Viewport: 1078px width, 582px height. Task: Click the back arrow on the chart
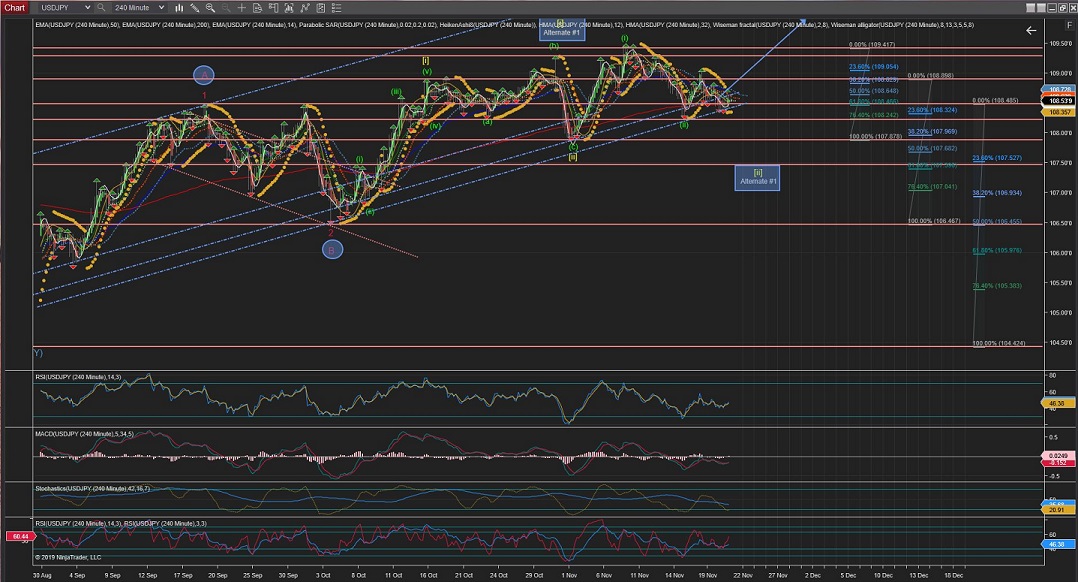pos(1031,30)
